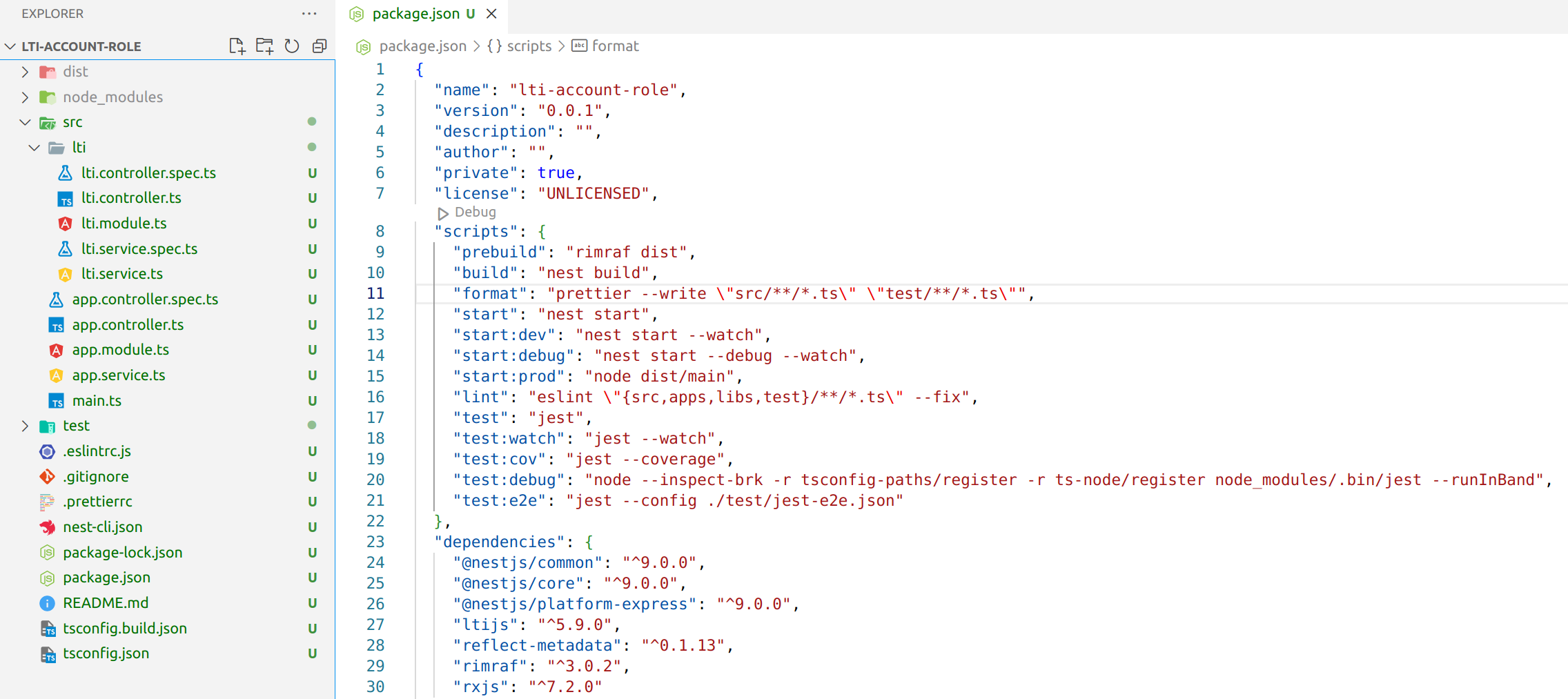Collapse all folders in Explorer
The height and width of the screenshot is (699, 1568).
click(x=319, y=46)
